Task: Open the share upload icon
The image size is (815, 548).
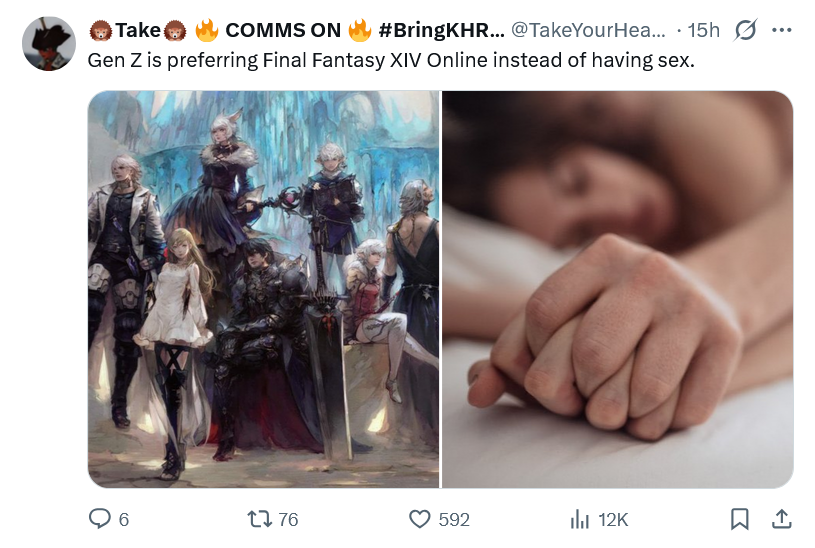Action: 781,519
